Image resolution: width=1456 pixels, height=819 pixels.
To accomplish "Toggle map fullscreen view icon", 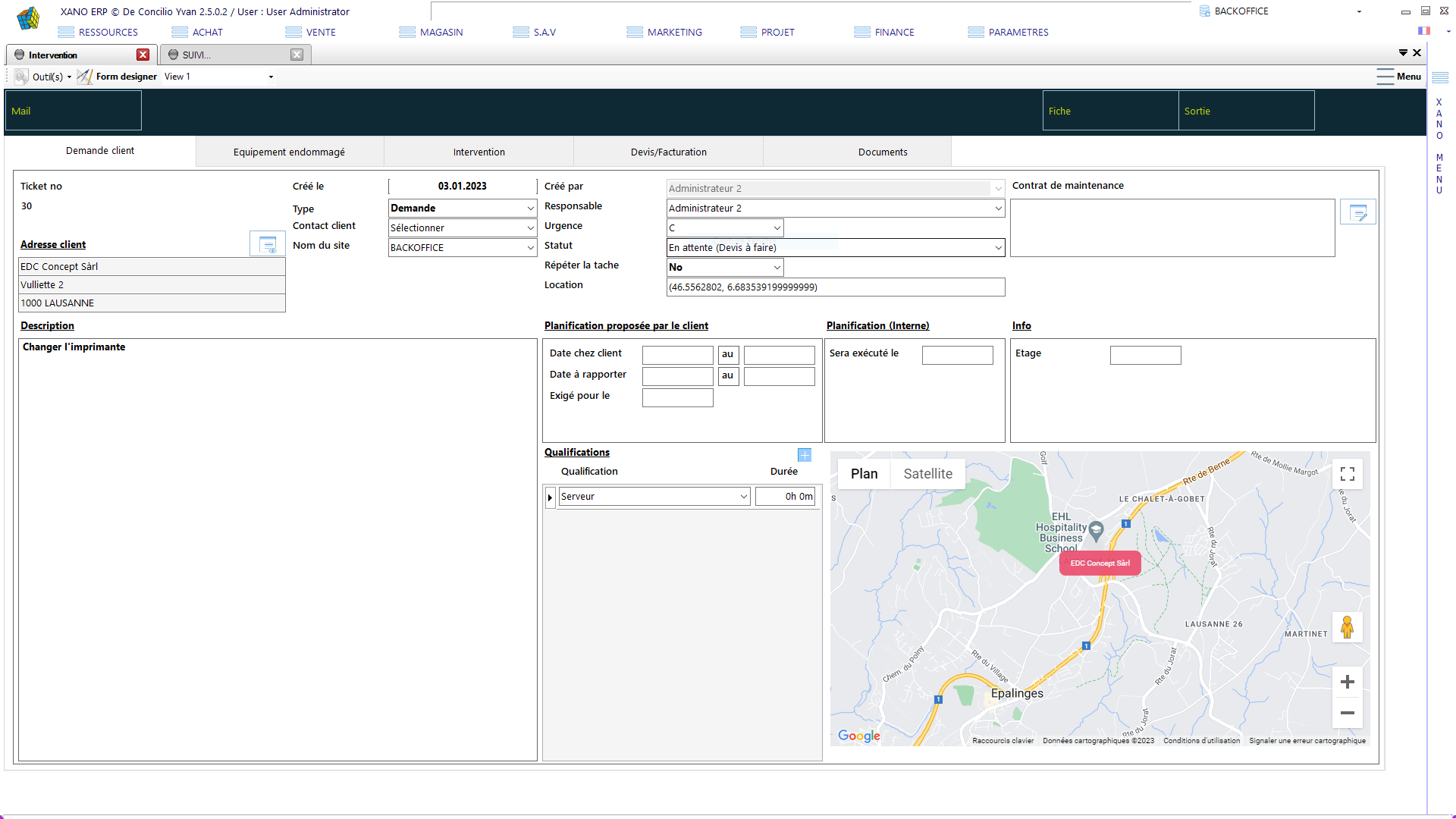I will pos(1347,474).
